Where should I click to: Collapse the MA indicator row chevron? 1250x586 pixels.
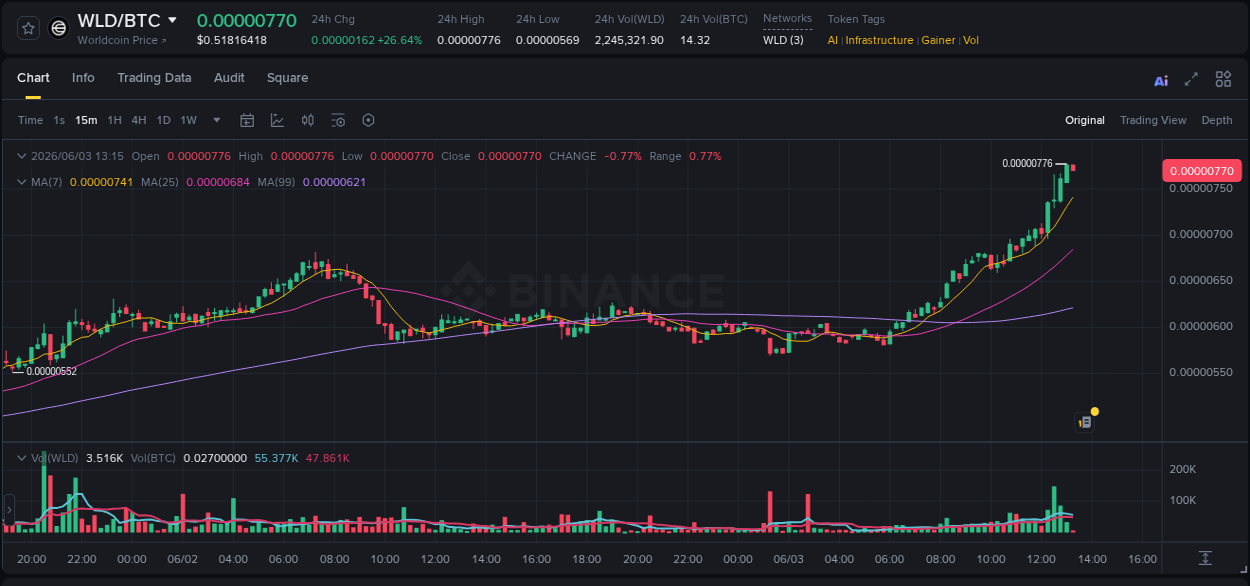[x=21, y=182]
